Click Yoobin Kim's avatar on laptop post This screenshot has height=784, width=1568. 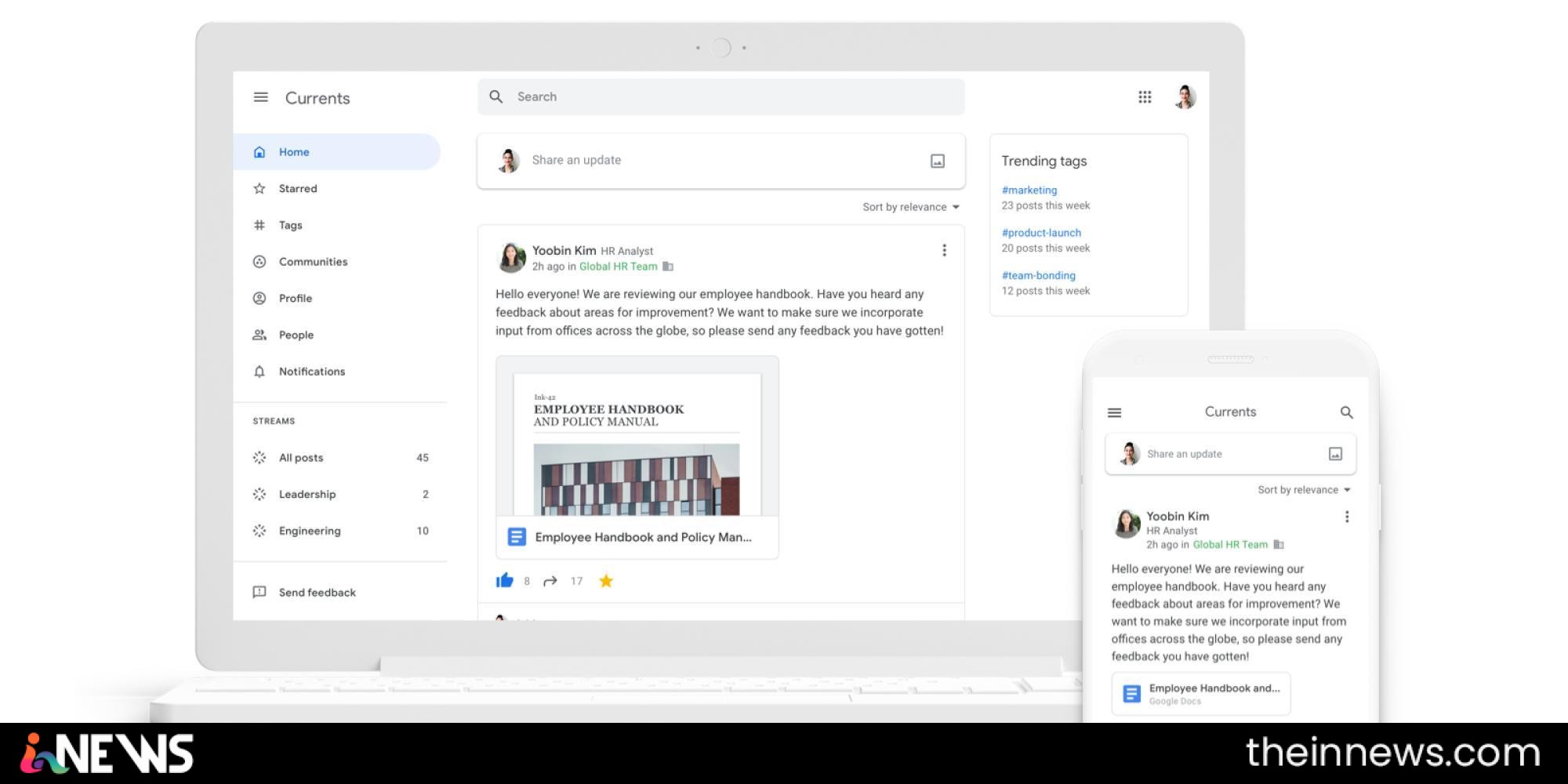click(511, 258)
